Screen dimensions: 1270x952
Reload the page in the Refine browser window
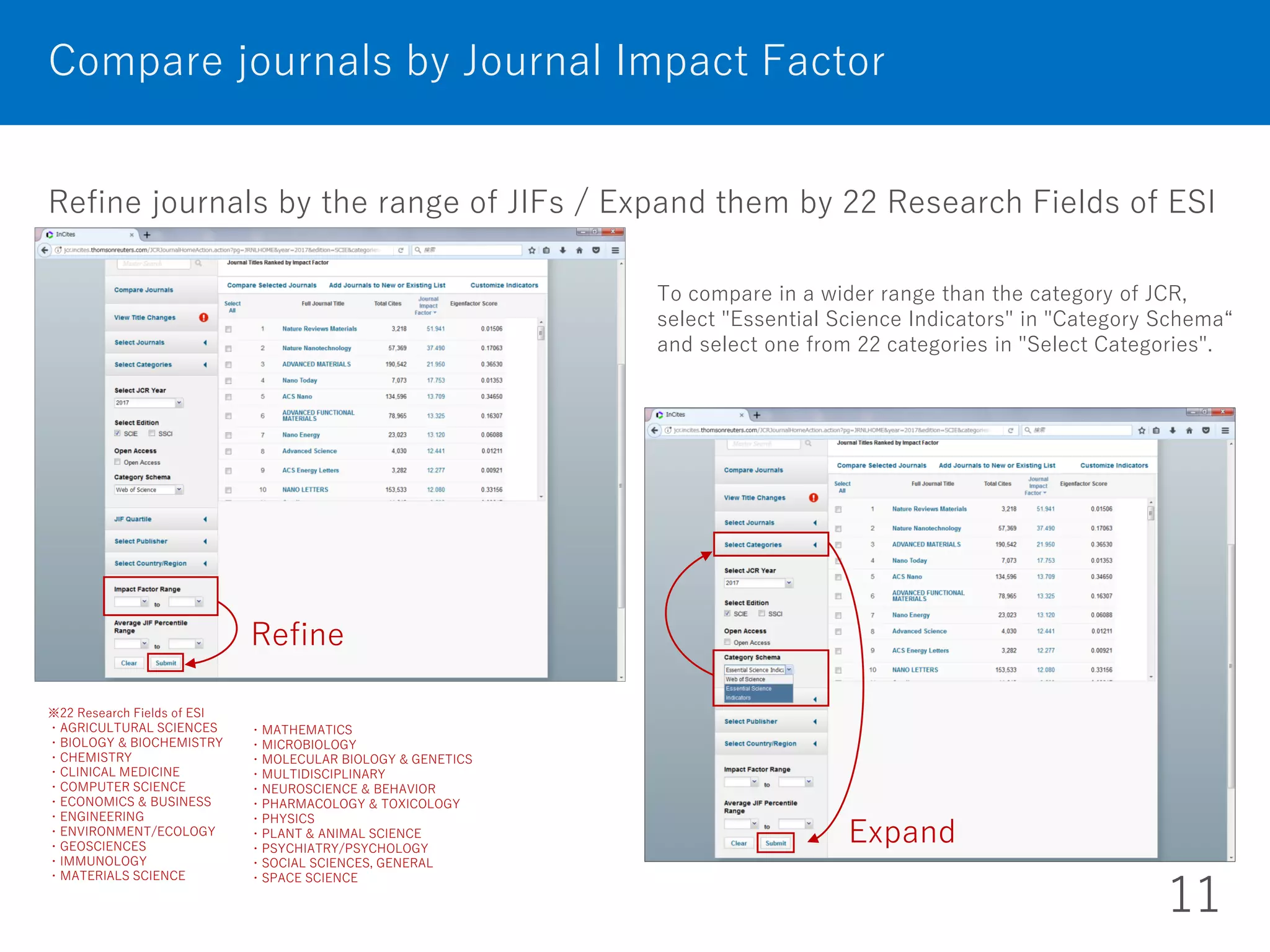401,250
